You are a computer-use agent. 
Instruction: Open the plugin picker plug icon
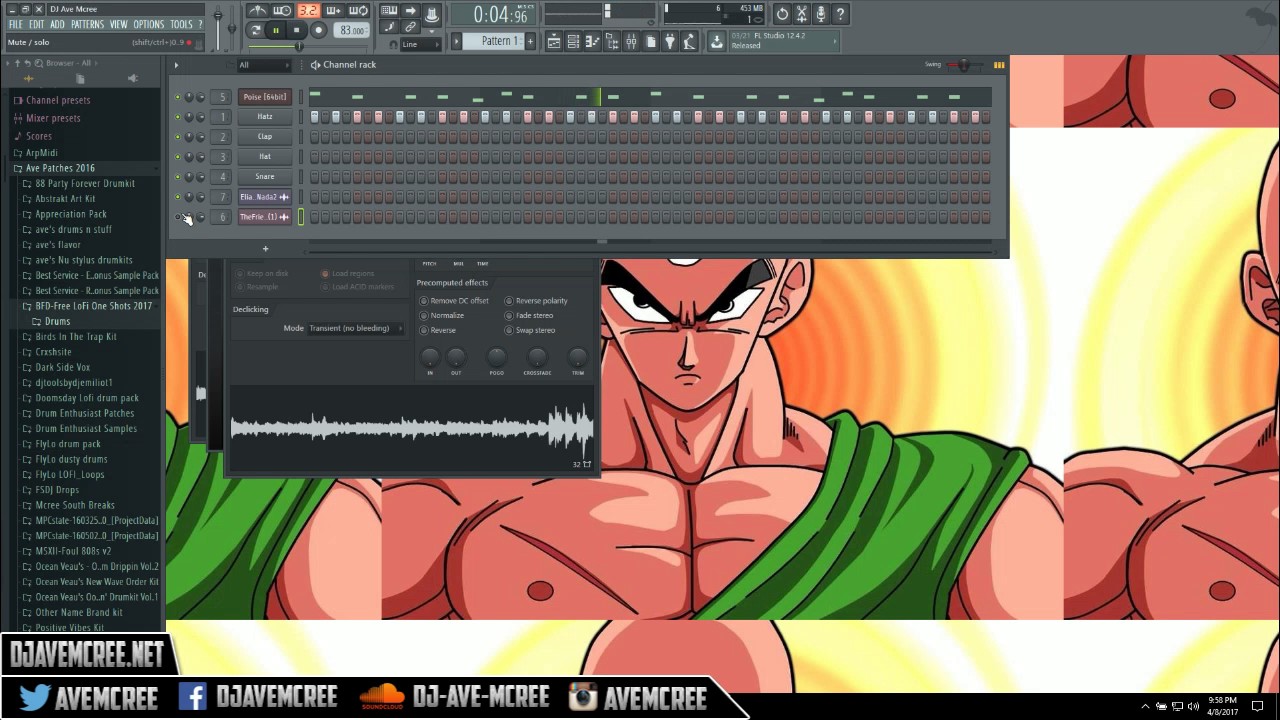[669, 41]
